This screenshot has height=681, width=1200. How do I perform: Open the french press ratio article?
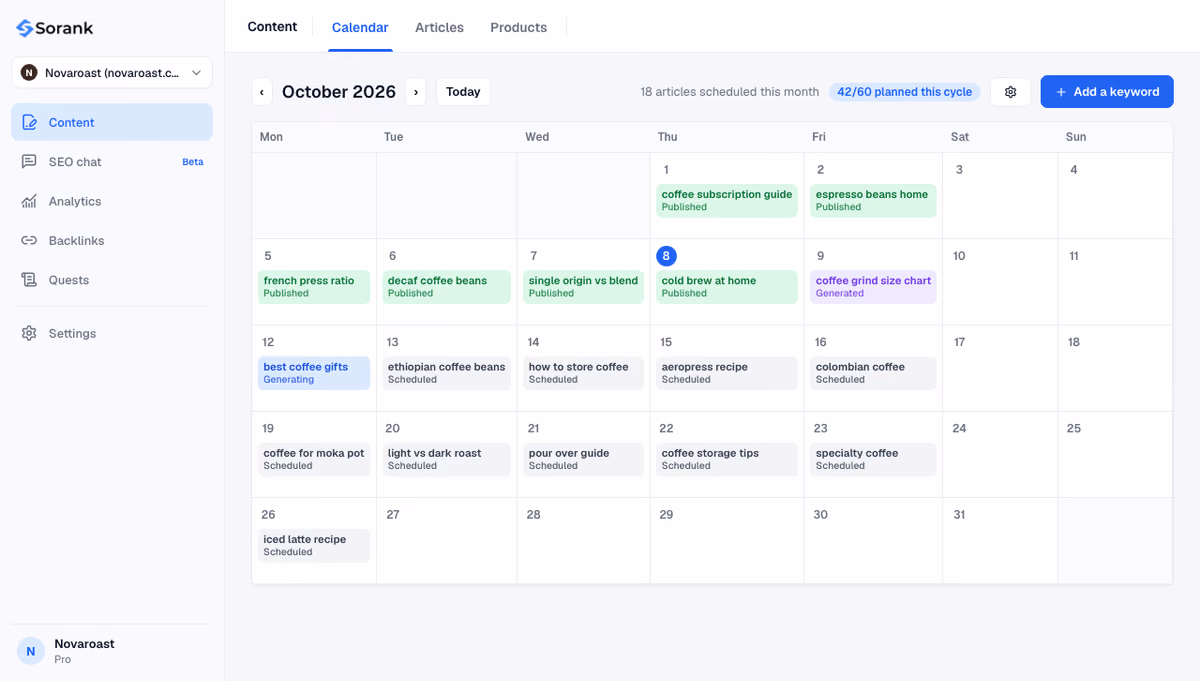click(x=314, y=287)
